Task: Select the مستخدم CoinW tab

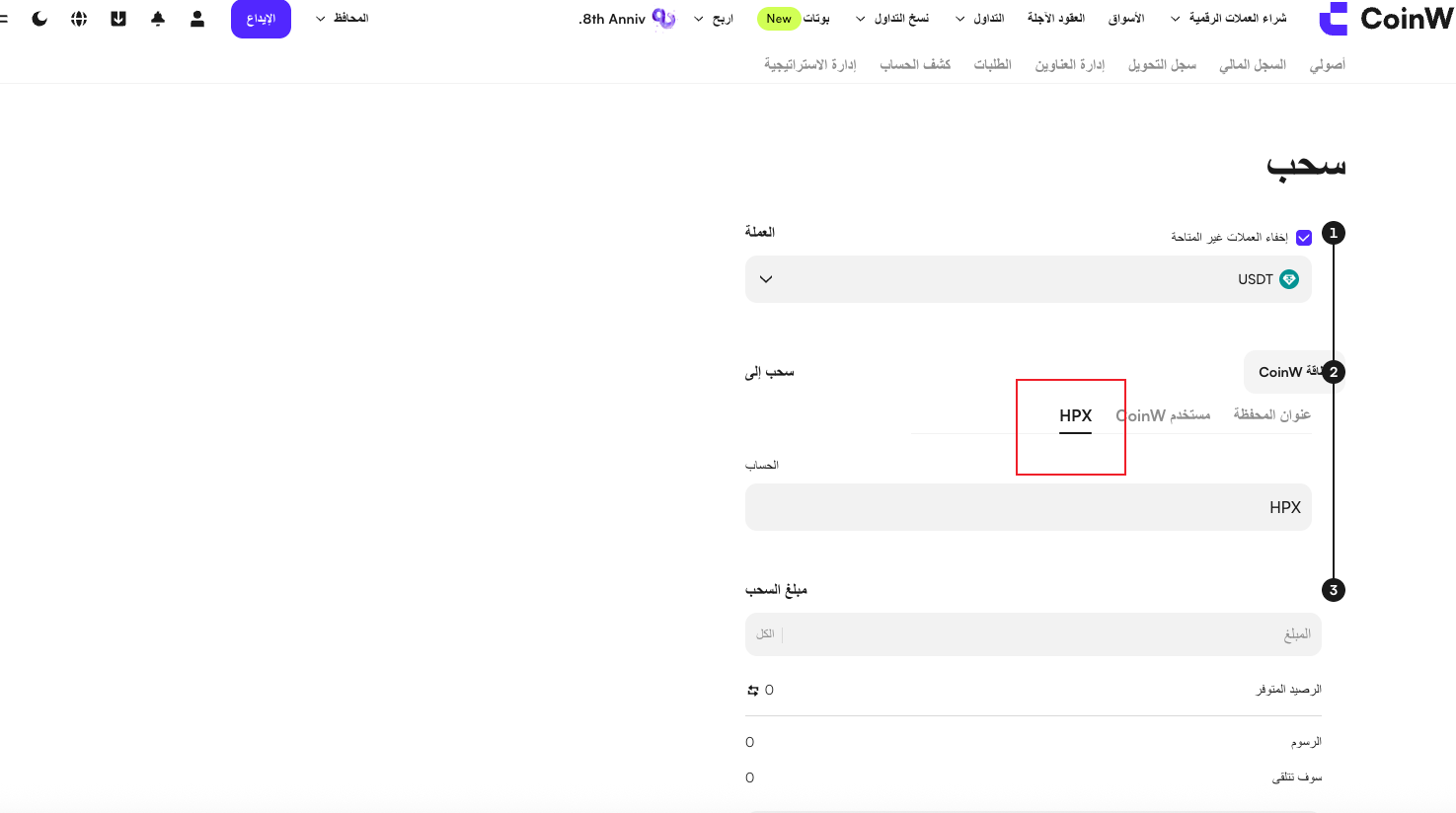Action: pyautogui.click(x=1163, y=415)
